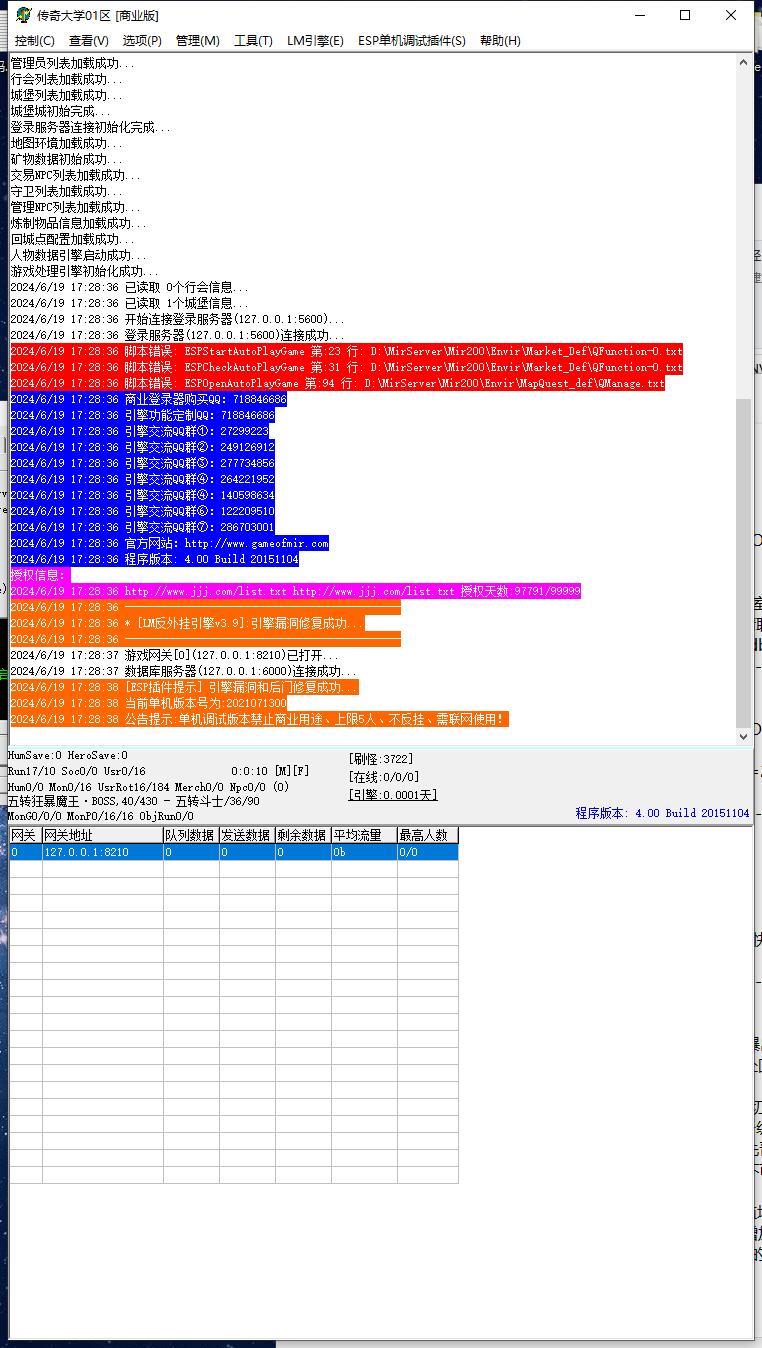Click the ESP插件提示 log line
Image resolution: width=762 pixels, height=1348 pixels.
(x=184, y=687)
